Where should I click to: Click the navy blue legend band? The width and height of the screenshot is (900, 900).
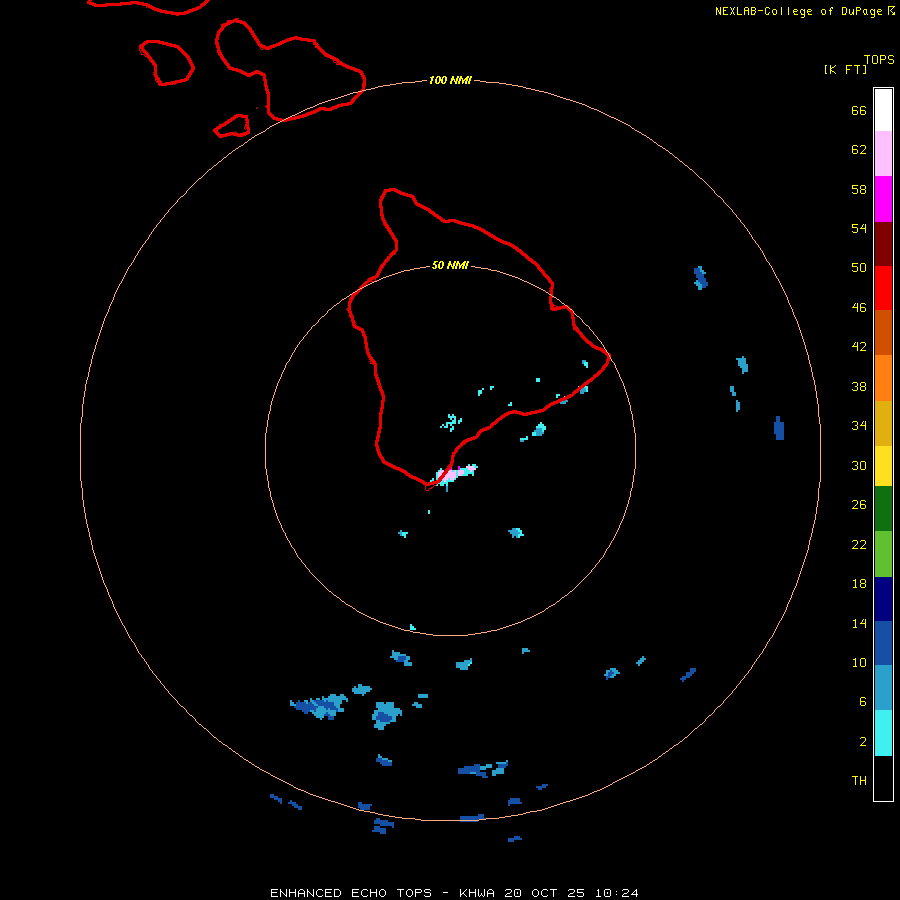[x=883, y=599]
